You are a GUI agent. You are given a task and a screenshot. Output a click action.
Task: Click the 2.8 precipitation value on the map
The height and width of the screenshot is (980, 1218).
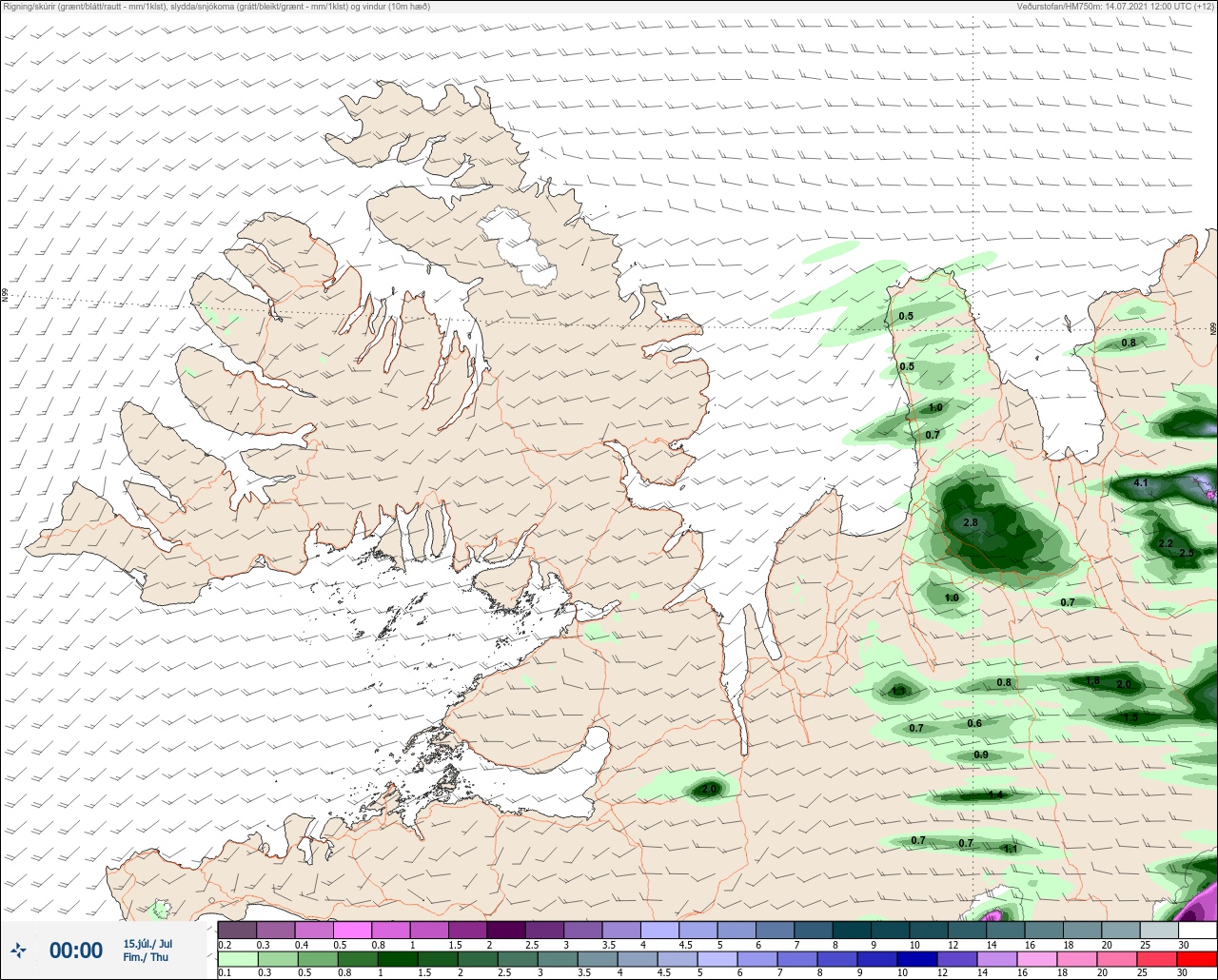971,523
